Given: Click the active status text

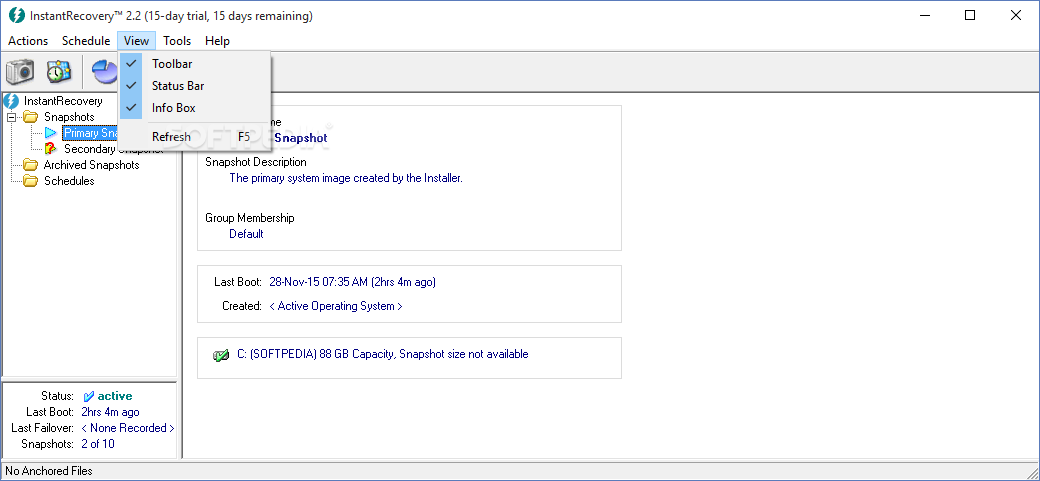Looking at the screenshot, I should [115, 396].
